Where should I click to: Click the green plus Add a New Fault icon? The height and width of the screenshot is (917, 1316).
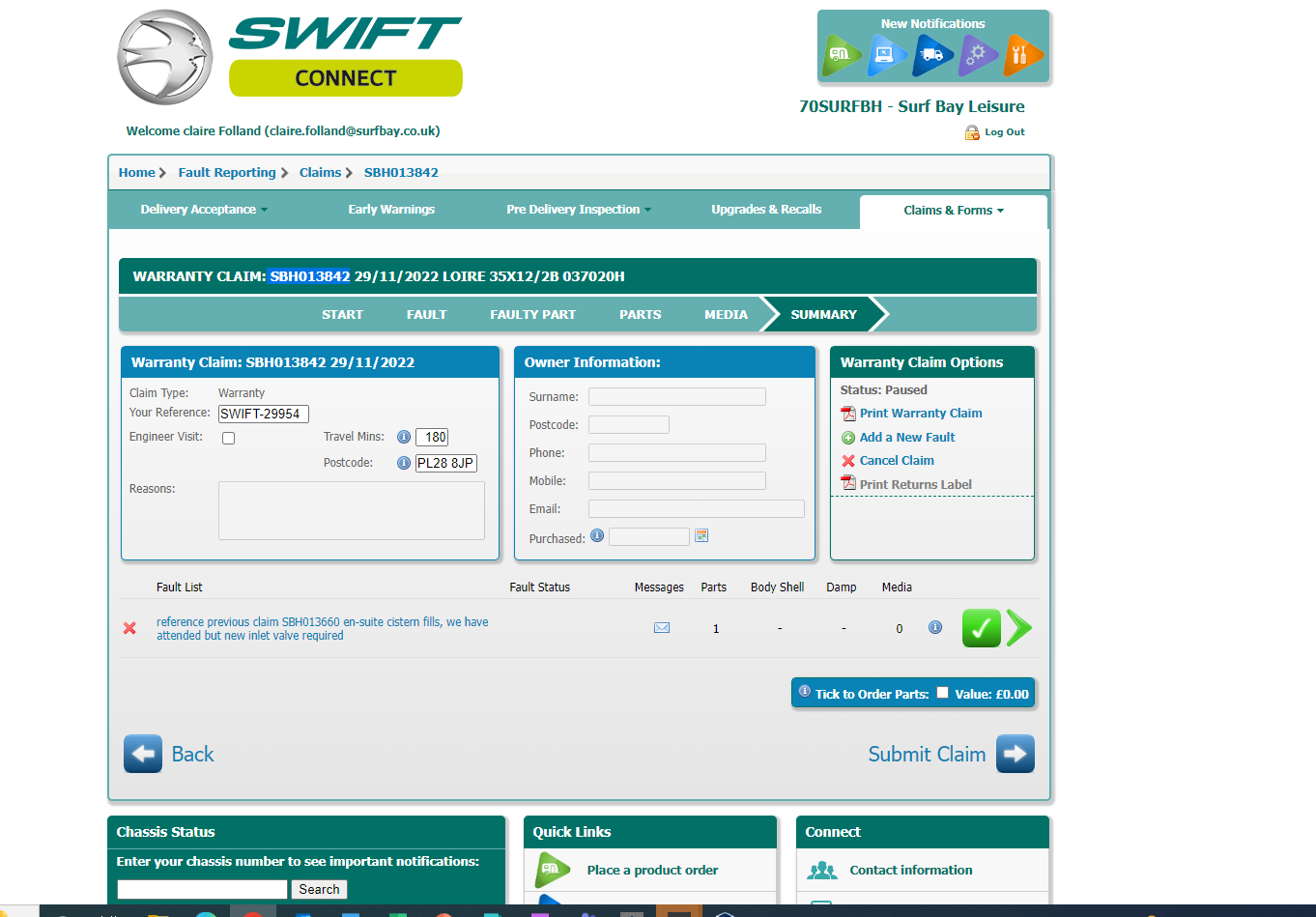pos(848,438)
